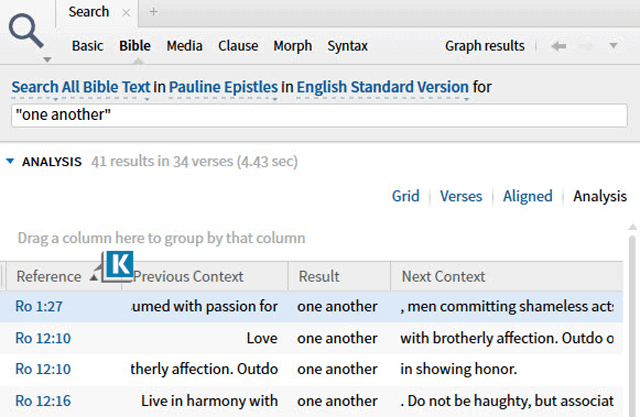Switch to the Basic search type
640x417 pixels.
coord(88,46)
